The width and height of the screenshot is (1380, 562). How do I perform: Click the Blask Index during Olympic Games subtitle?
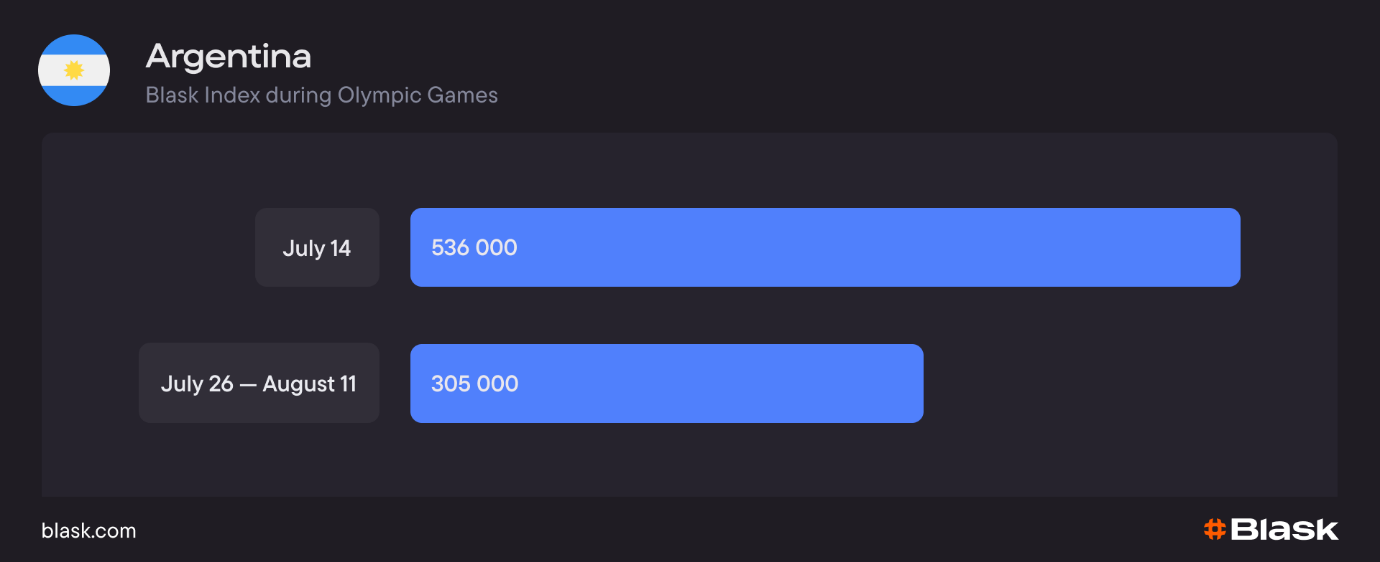(x=321, y=96)
